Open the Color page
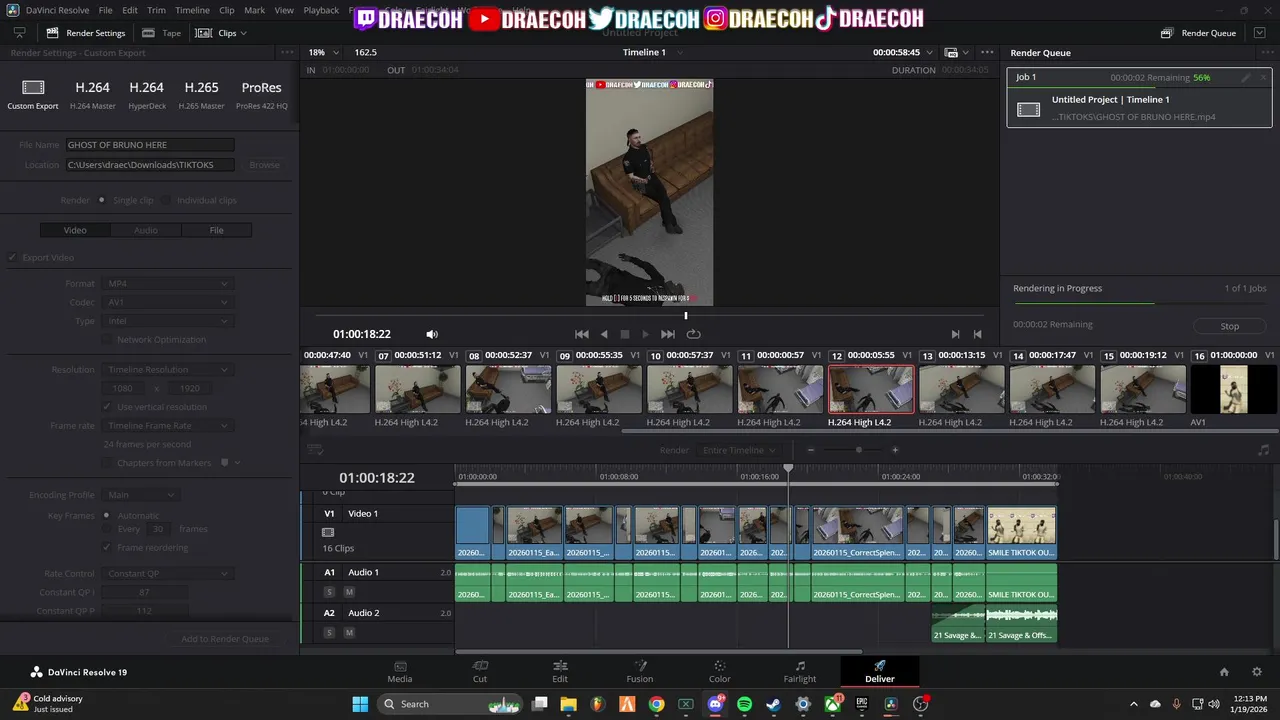The height and width of the screenshot is (720, 1280). 720,671
